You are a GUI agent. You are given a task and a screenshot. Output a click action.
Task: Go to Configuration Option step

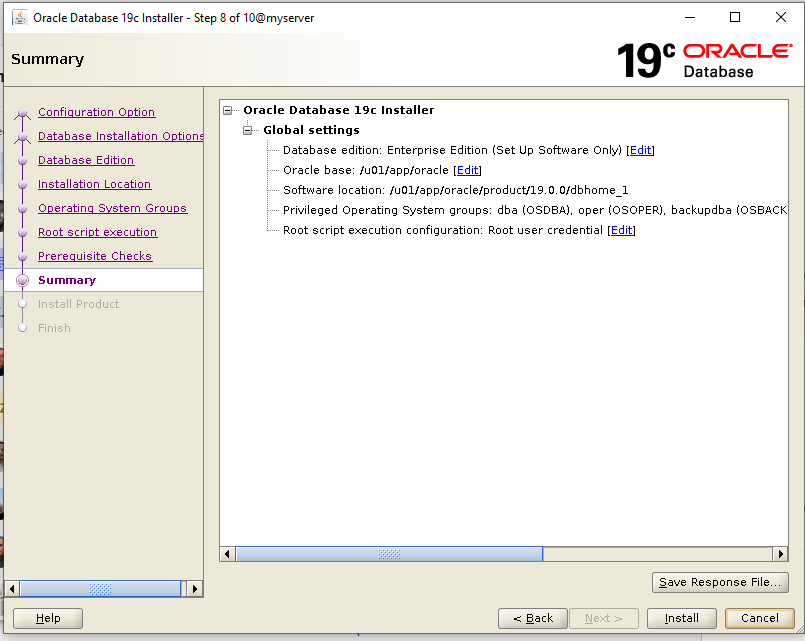(97, 112)
